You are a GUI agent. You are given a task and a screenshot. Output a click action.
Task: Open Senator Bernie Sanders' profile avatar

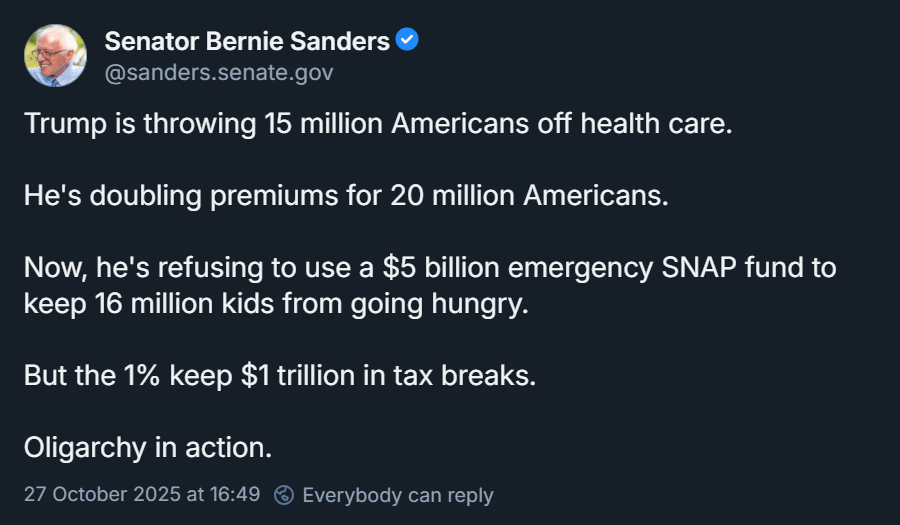click(55, 55)
